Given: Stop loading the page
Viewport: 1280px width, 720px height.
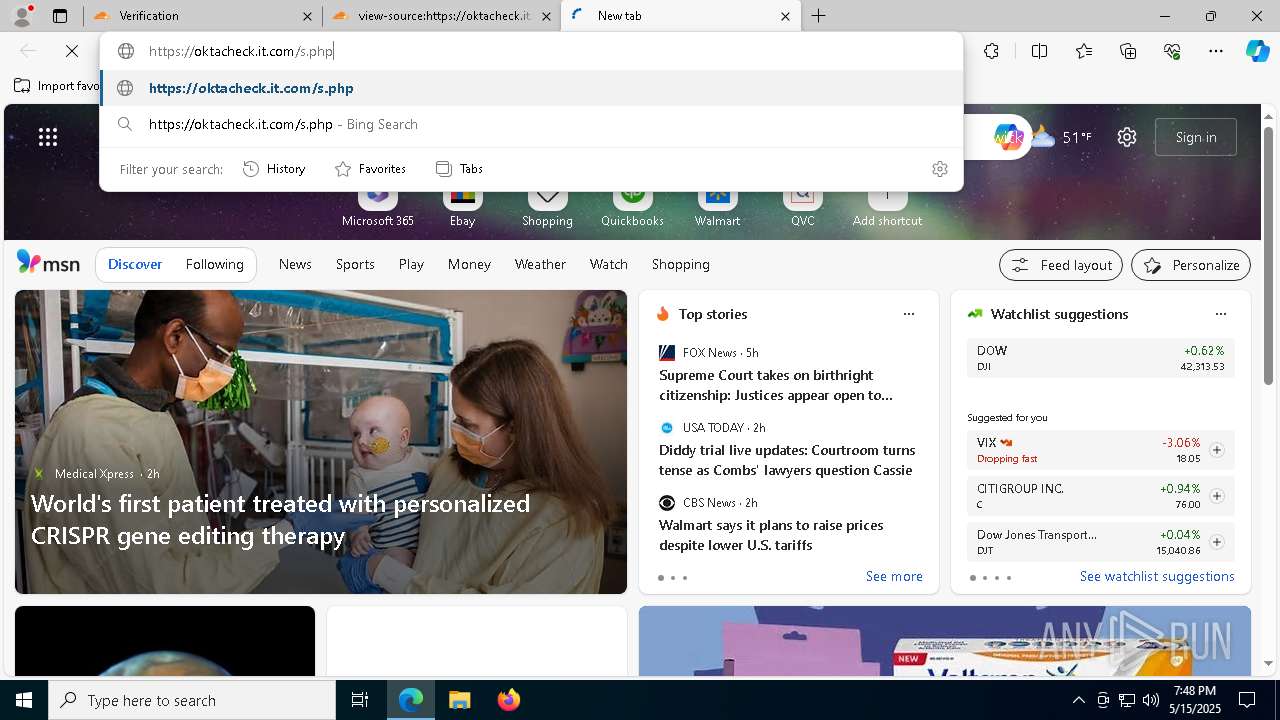Looking at the screenshot, I should point(72,51).
